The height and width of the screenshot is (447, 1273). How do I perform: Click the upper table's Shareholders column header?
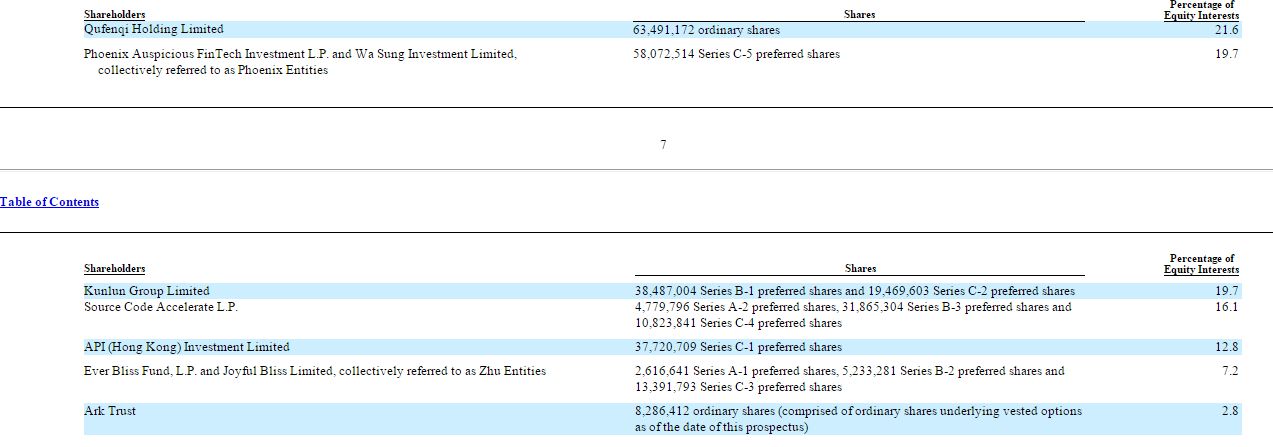coord(114,15)
